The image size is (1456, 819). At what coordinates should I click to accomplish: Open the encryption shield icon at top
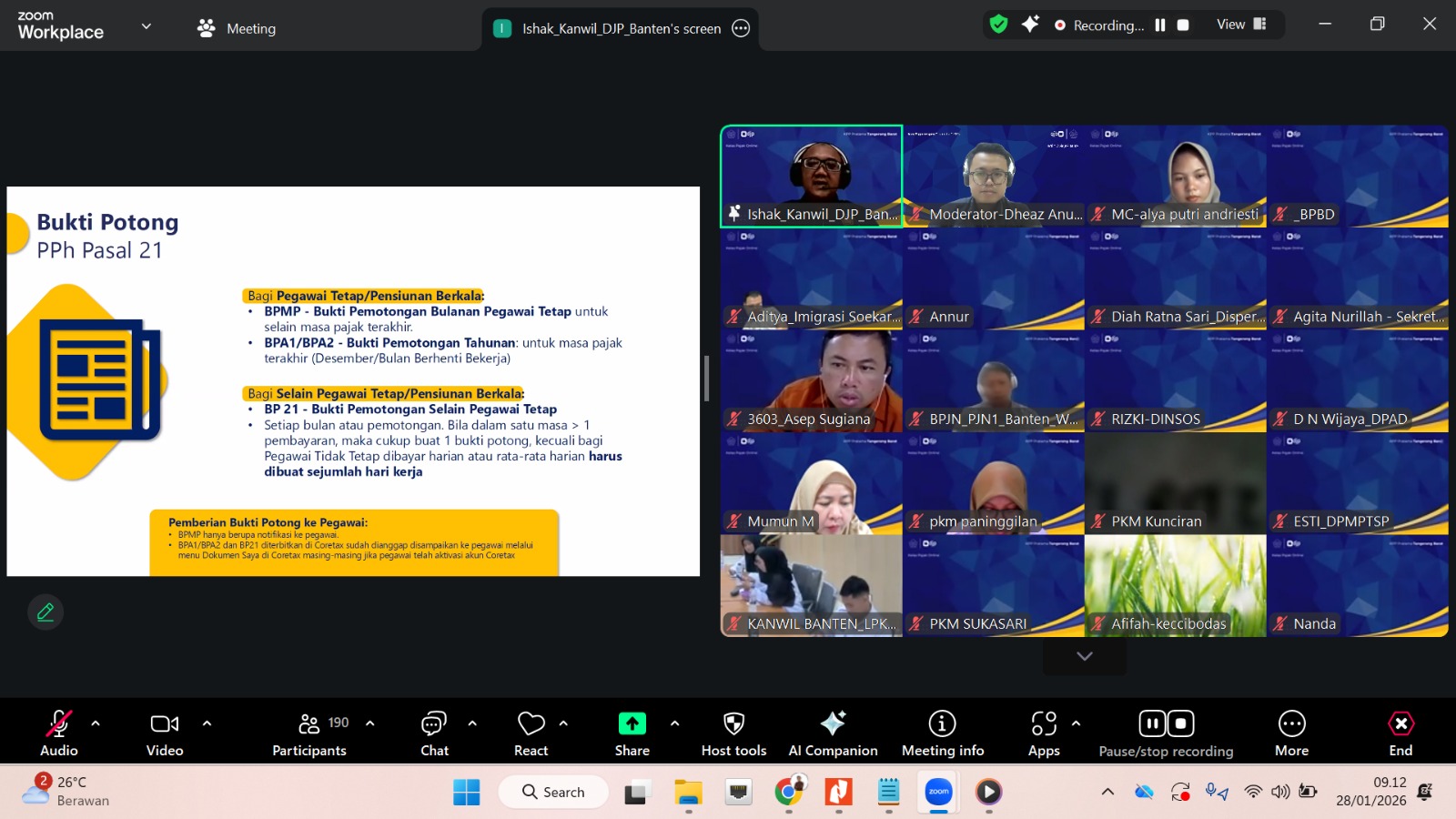tap(999, 25)
